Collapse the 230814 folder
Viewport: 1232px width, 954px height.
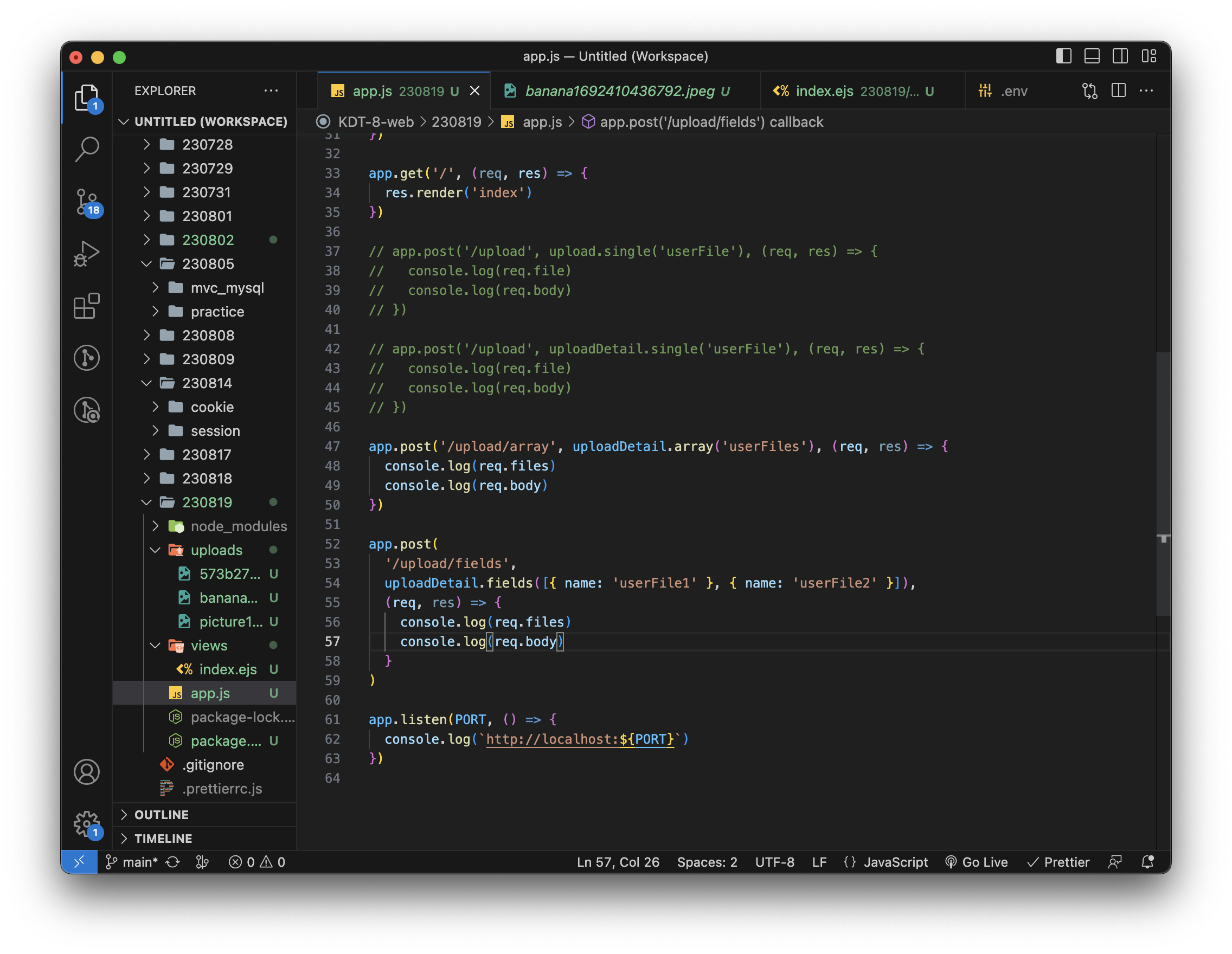coord(205,383)
